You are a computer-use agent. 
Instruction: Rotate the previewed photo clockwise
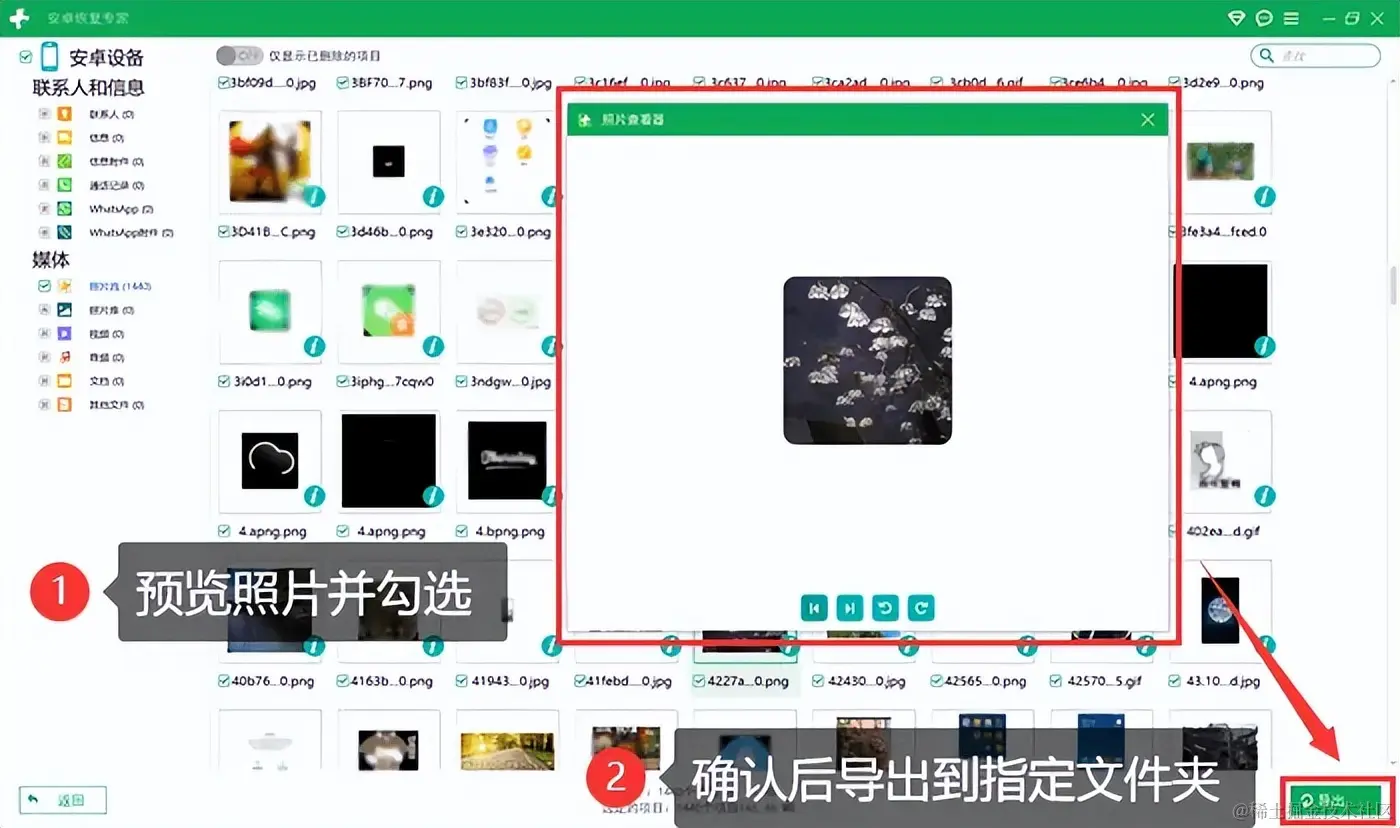pyautogui.click(x=920, y=608)
